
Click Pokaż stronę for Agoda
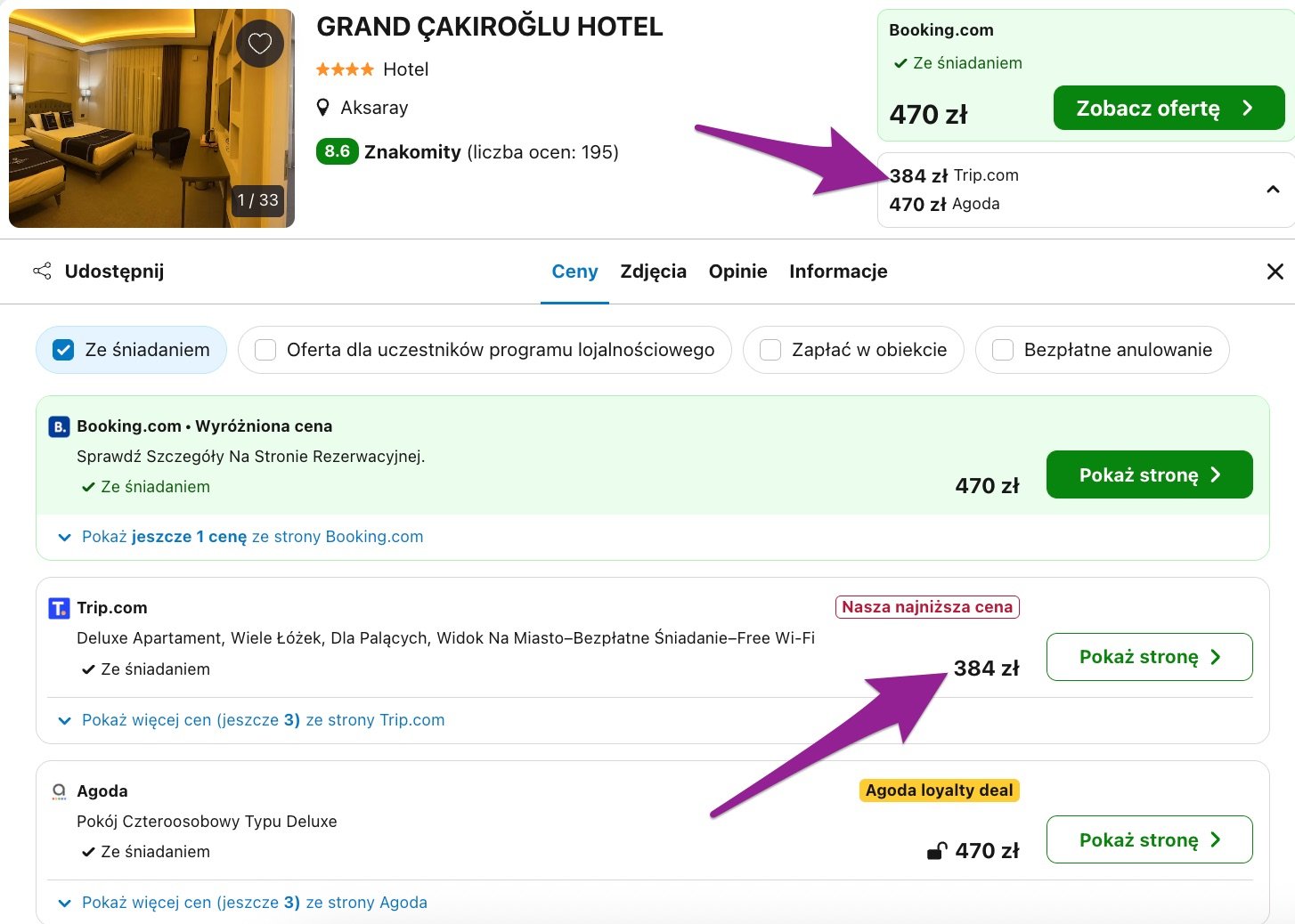[1149, 839]
